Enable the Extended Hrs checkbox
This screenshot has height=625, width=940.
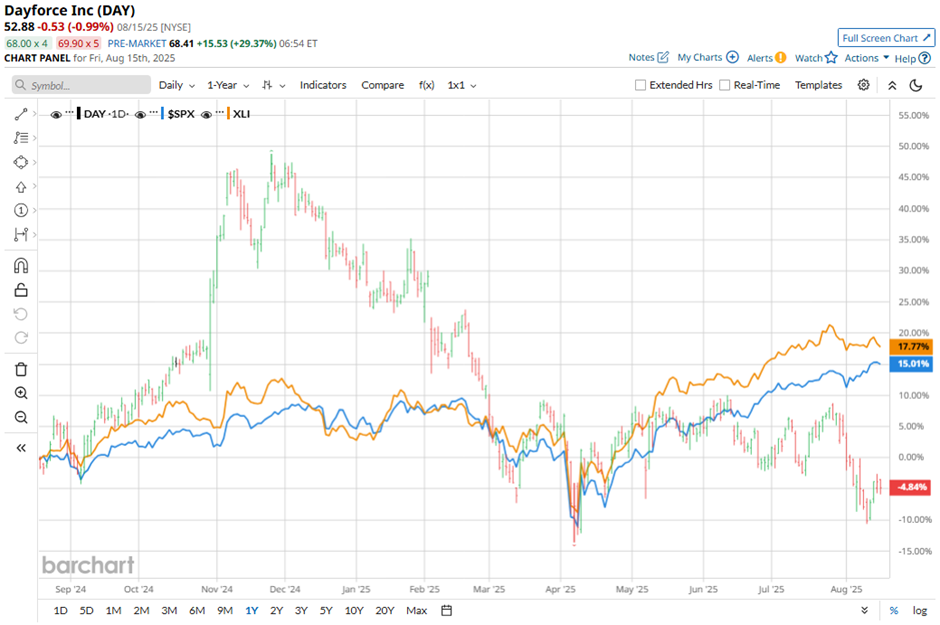click(x=640, y=85)
